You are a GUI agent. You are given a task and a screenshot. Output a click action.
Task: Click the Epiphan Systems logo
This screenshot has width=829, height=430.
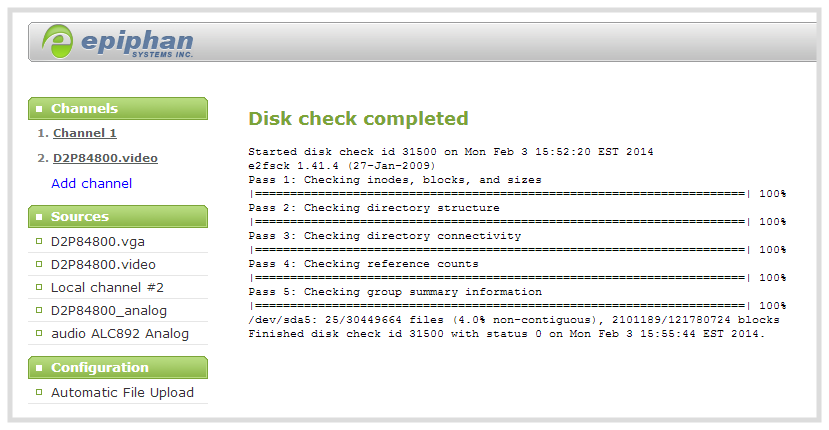pos(118,41)
